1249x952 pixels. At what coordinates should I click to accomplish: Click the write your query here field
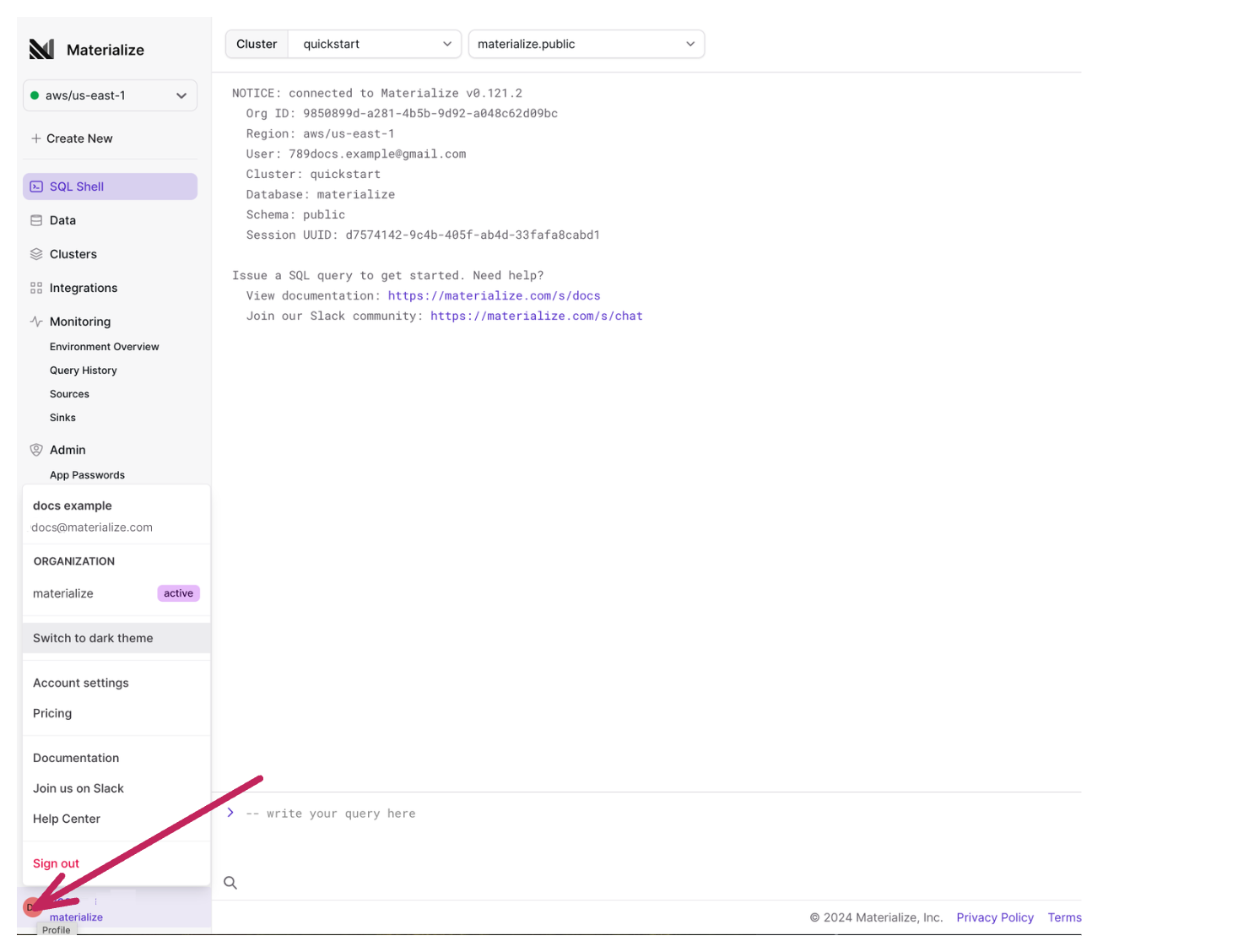pyautogui.click(x=331, y=813)
